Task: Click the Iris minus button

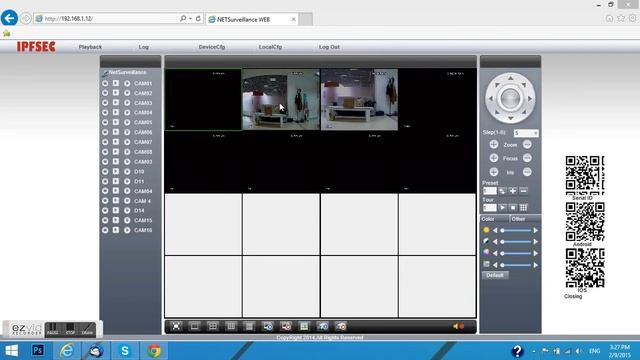Action: click(527, 172)
